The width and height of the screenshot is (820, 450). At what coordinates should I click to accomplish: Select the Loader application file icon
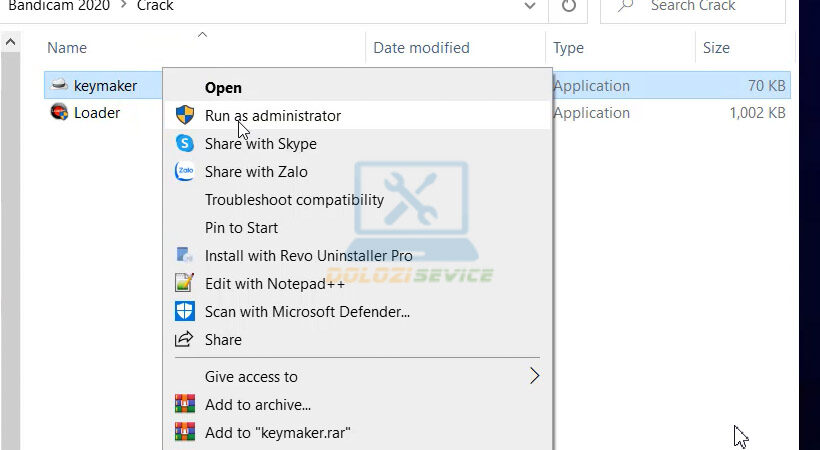[59, 113]
